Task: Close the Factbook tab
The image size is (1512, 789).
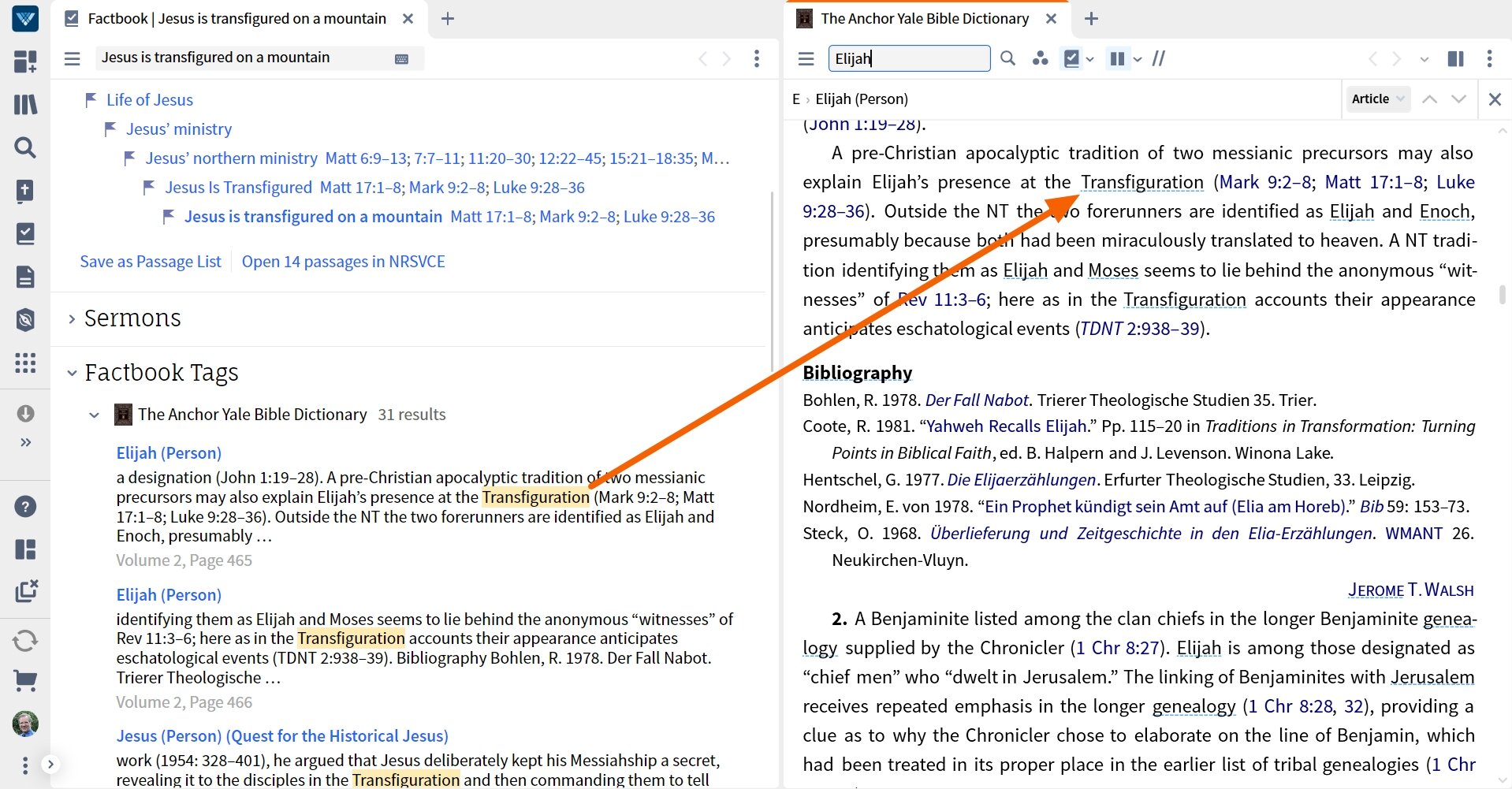Action: (408, 18)
